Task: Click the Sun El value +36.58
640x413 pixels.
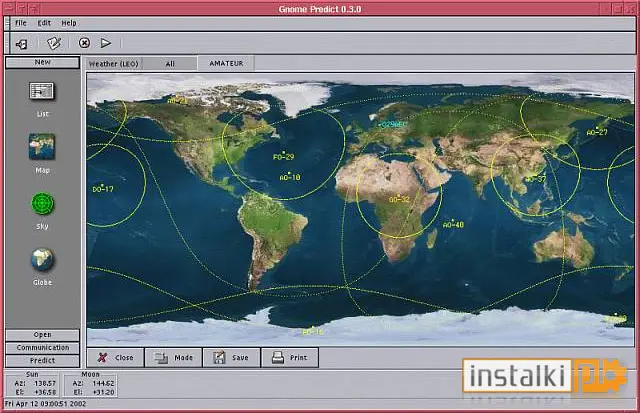Action: 46,392
